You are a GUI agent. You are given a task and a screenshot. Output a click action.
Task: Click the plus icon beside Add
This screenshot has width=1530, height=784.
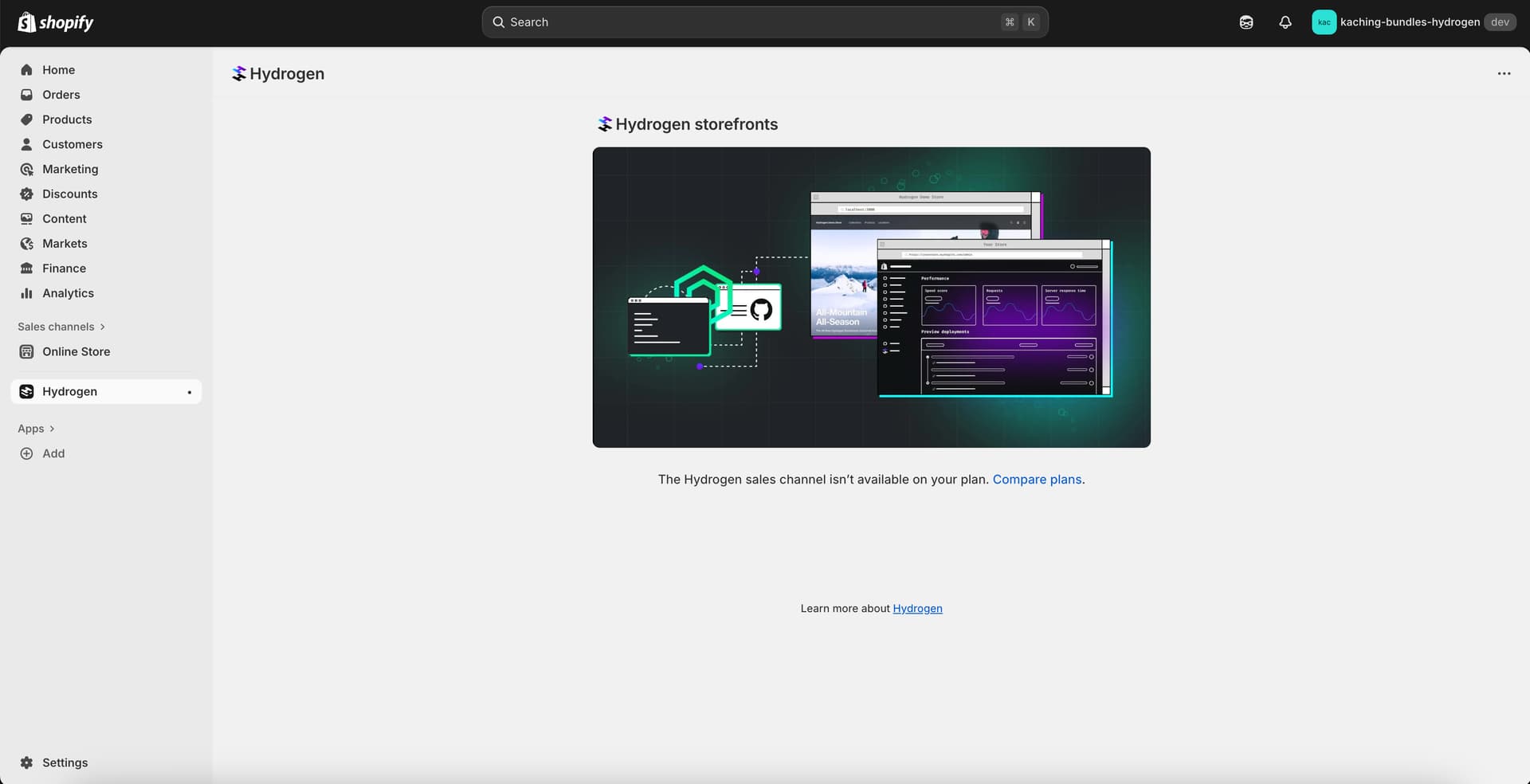tap(26, 453)
